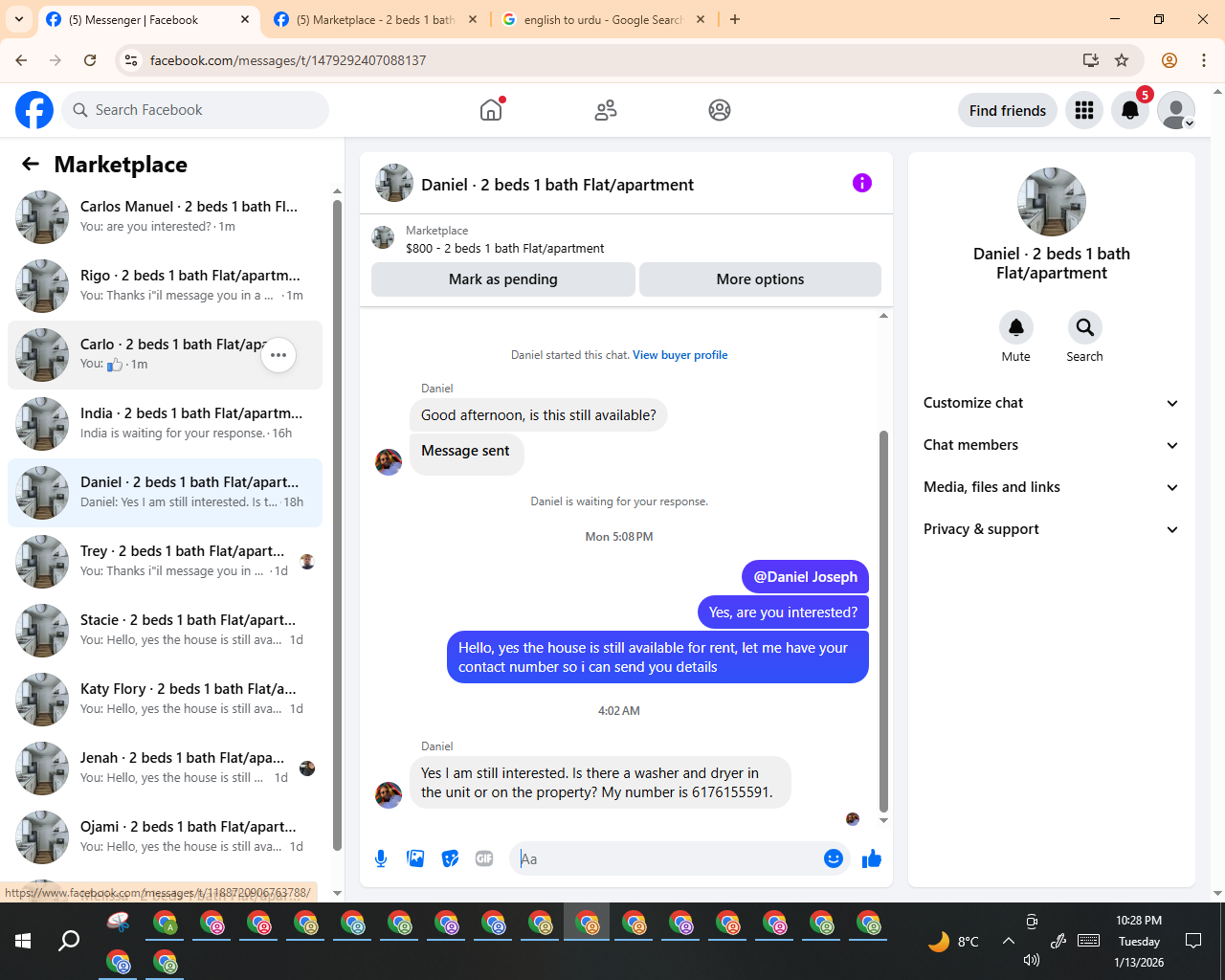Click the @Daniel Joseph mention bubble

[805, 577]
